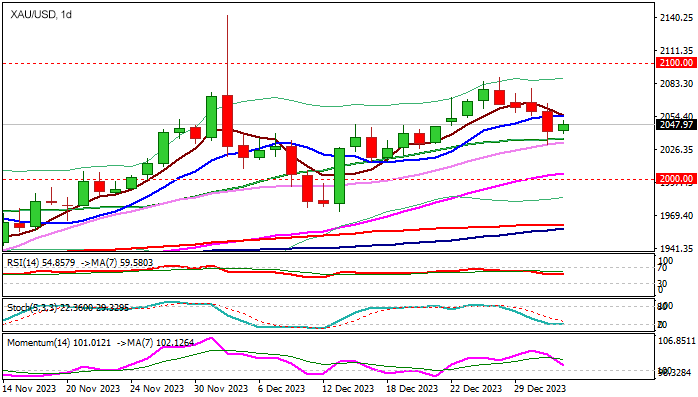Click the 12 Dec 2023 date label
698x397 pixels.
tap(349, 389)
